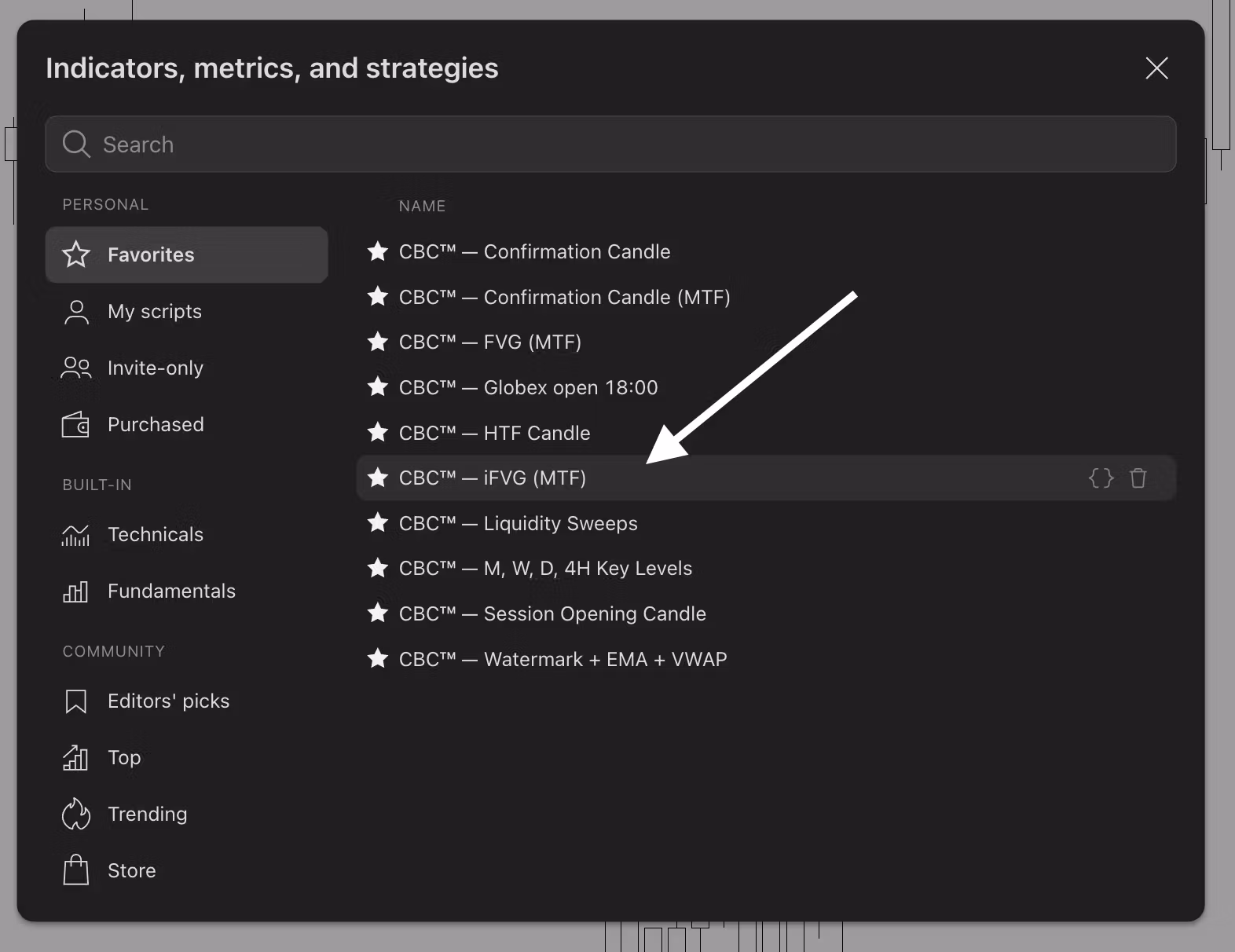This screenshot has height=952, width=1235.
Task: Open Editors' picks community section
Action: (186, 701)
